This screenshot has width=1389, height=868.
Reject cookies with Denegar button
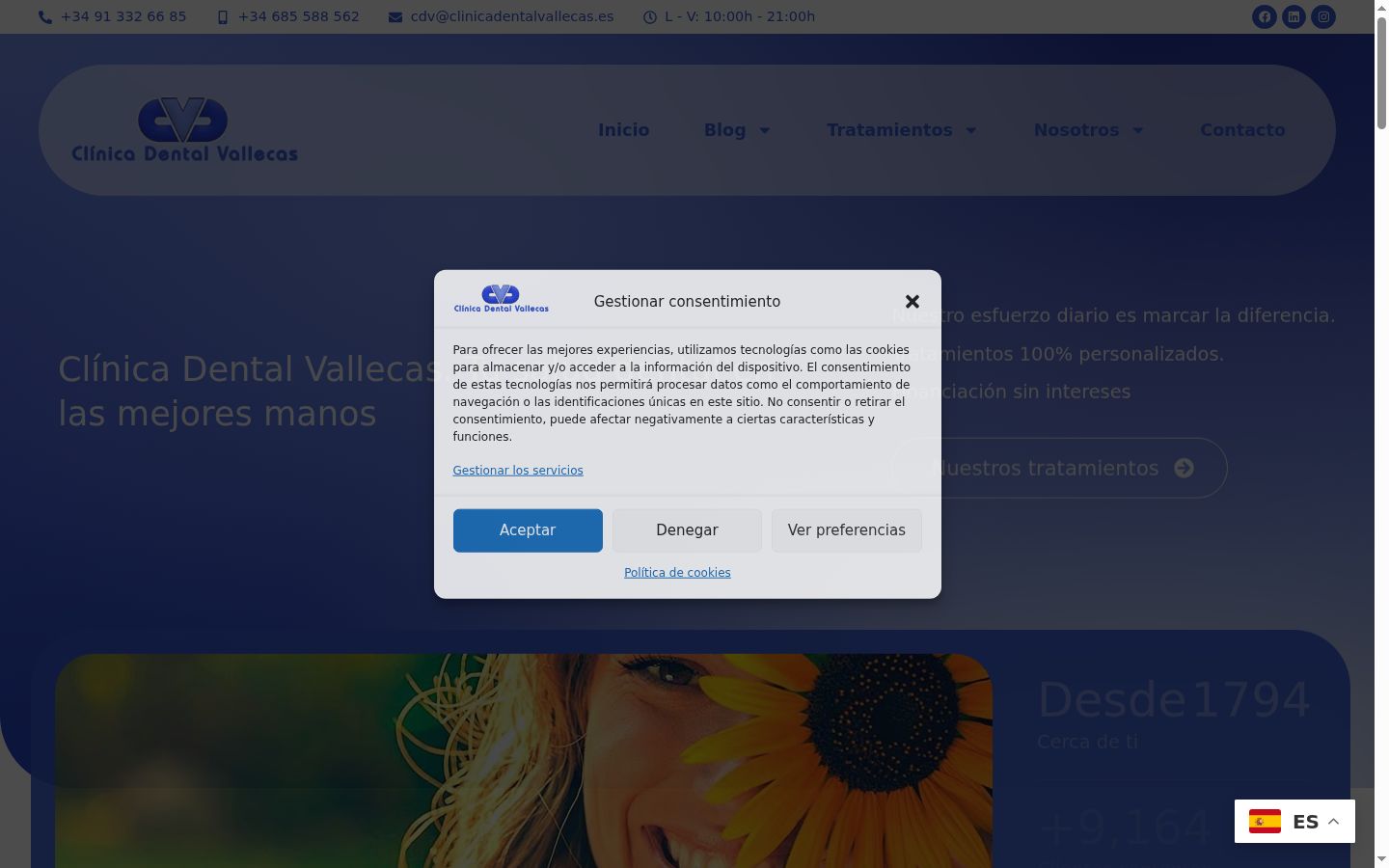tap(687, 530)
